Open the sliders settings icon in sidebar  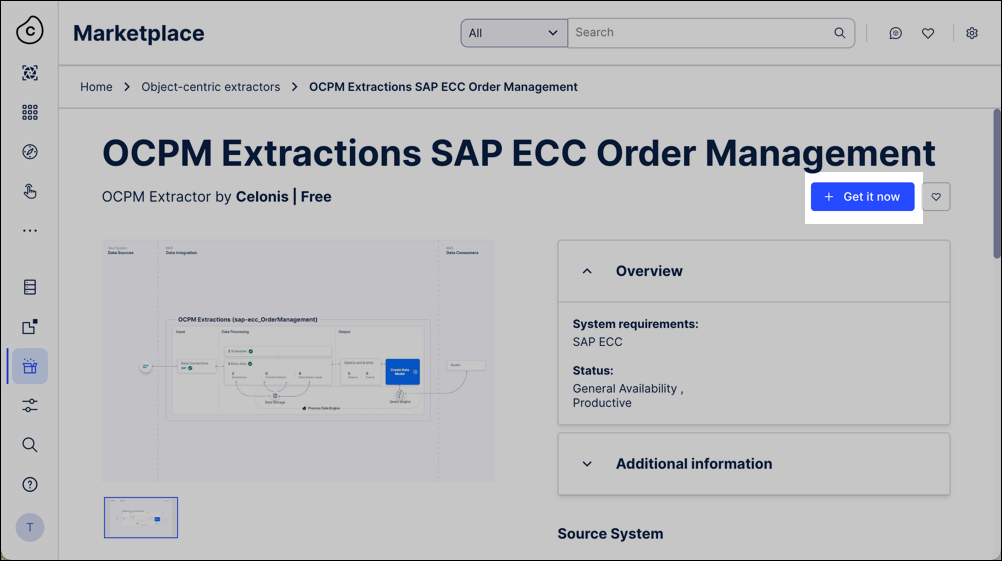click(x=30, y=405)
